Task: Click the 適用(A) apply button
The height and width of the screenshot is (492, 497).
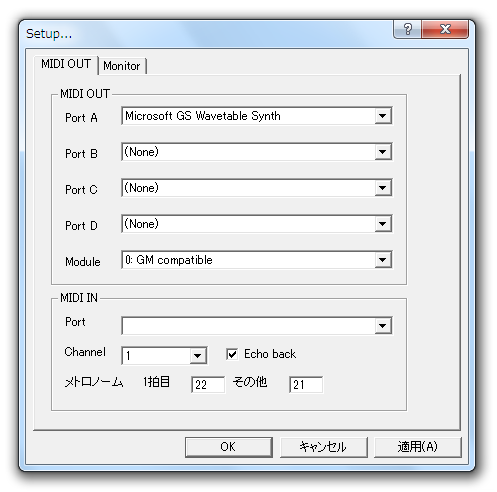Action: point(418,447)
